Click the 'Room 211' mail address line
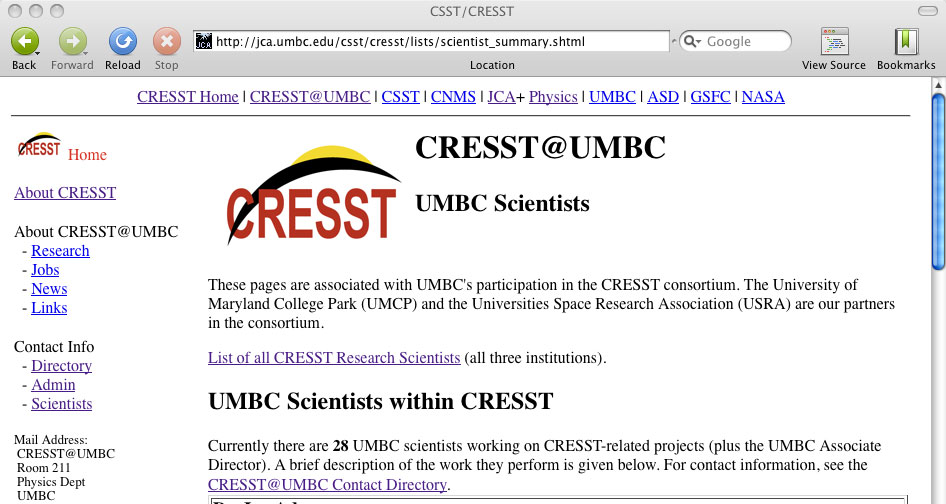This screenshot has height=504, width=946. (x=43, y=468)
